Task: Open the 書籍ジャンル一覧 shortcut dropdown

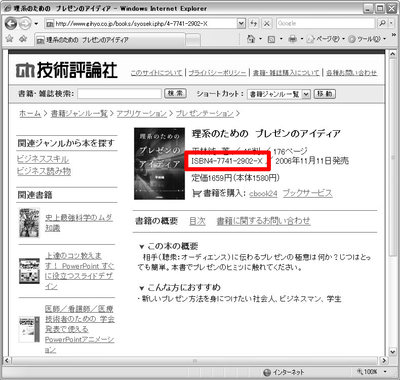Action: coord(279,94)
